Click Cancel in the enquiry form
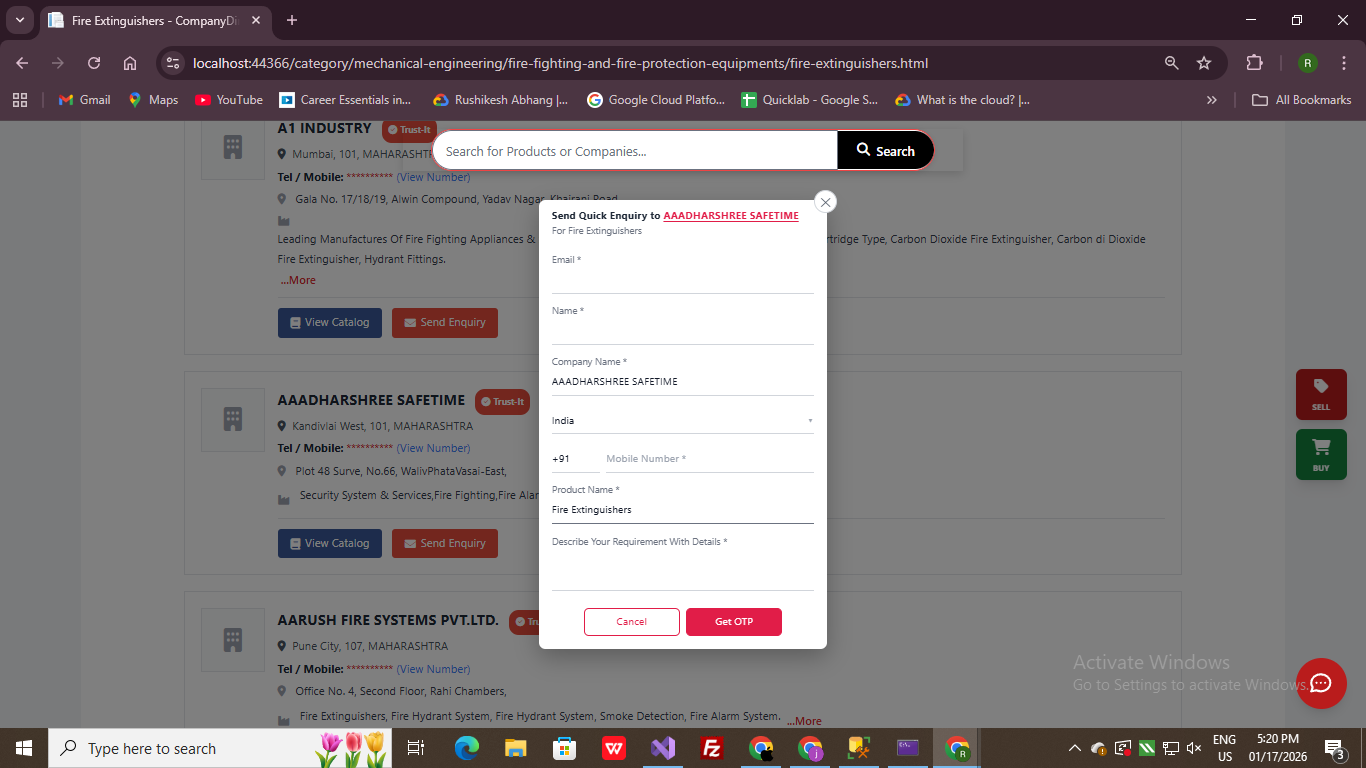The image size is (1366, 768). pos(631,622)
